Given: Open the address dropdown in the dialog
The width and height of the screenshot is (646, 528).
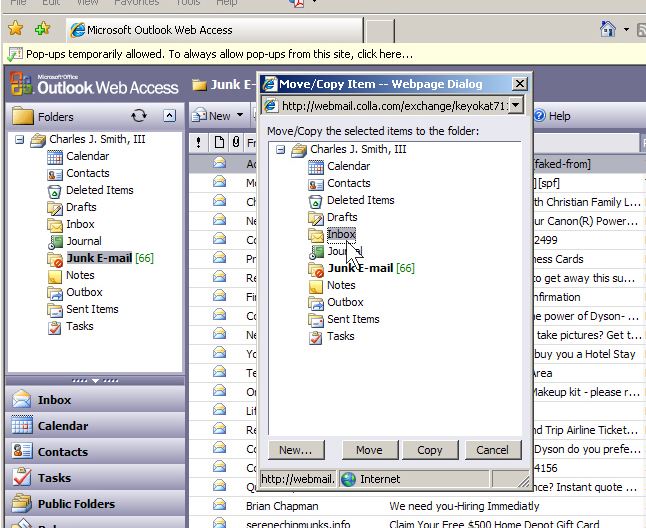Looking at the screenshot, I should pos(516,105).
